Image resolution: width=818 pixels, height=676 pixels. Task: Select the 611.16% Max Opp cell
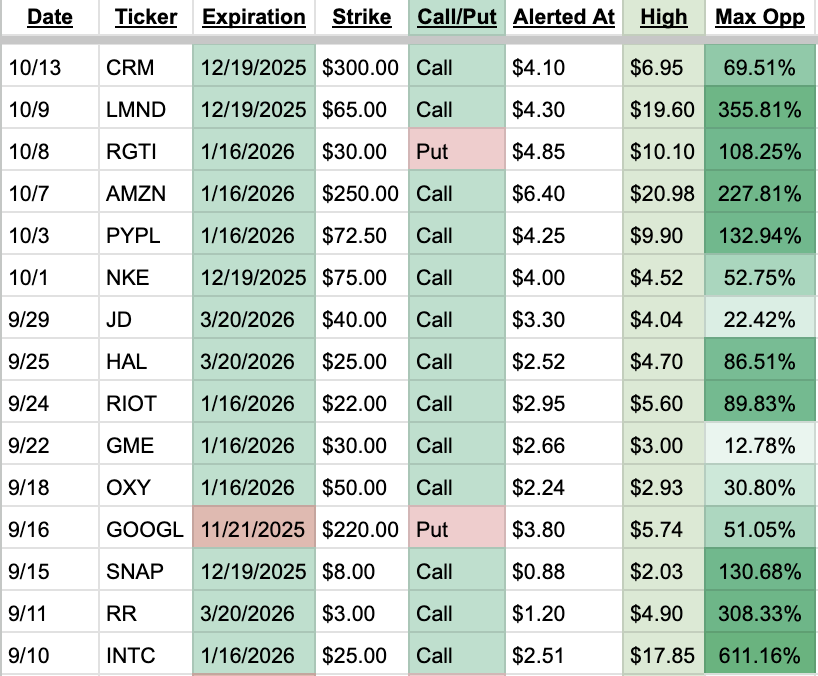click(760, 656)
